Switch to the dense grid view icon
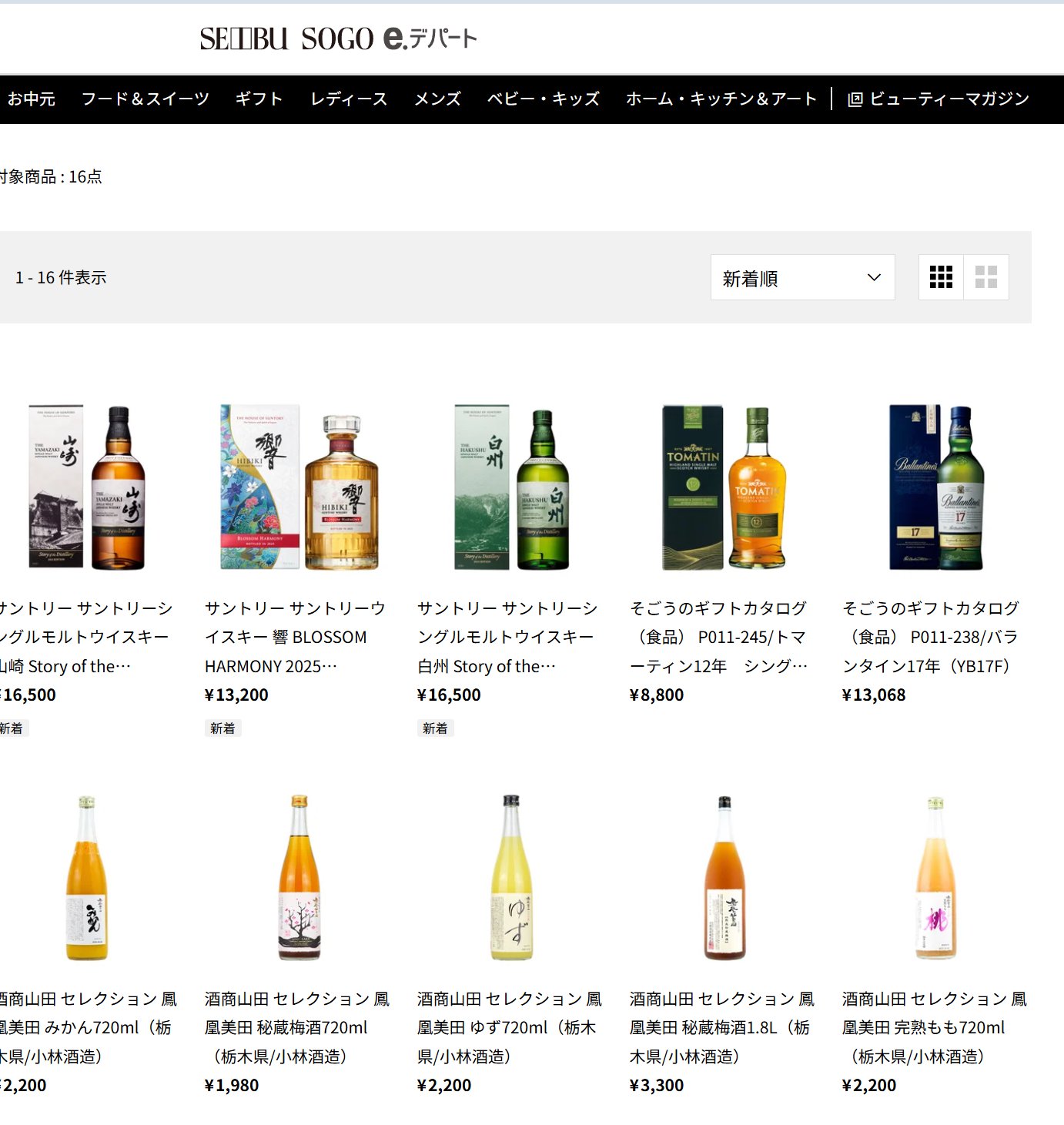The width and height of the screenshot is (1064, 1125). pos(941,277)
